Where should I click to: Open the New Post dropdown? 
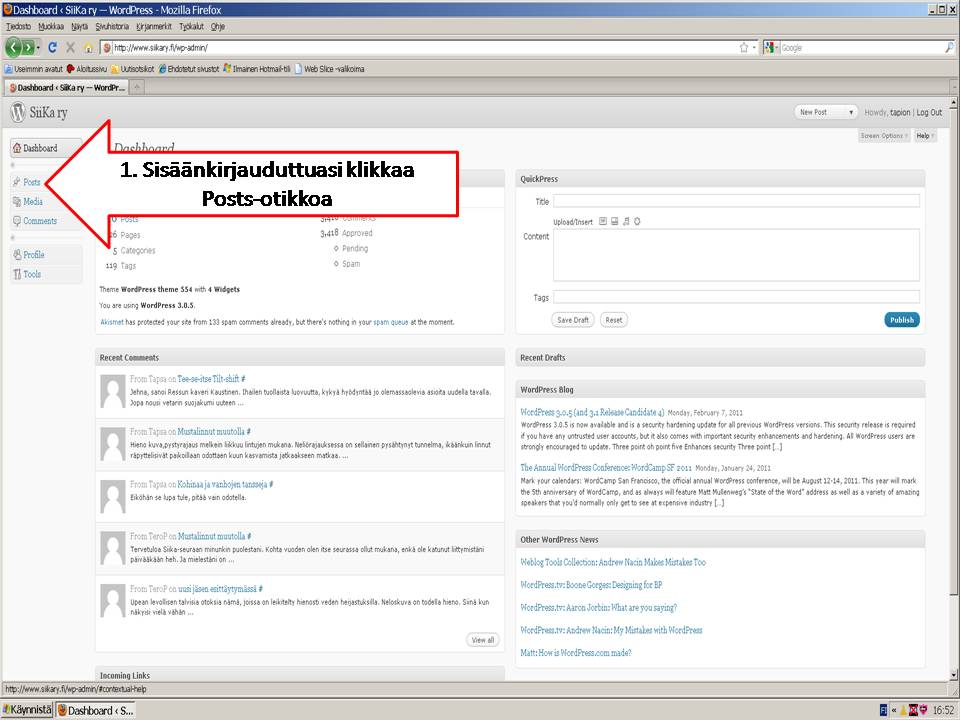[826, 112]
